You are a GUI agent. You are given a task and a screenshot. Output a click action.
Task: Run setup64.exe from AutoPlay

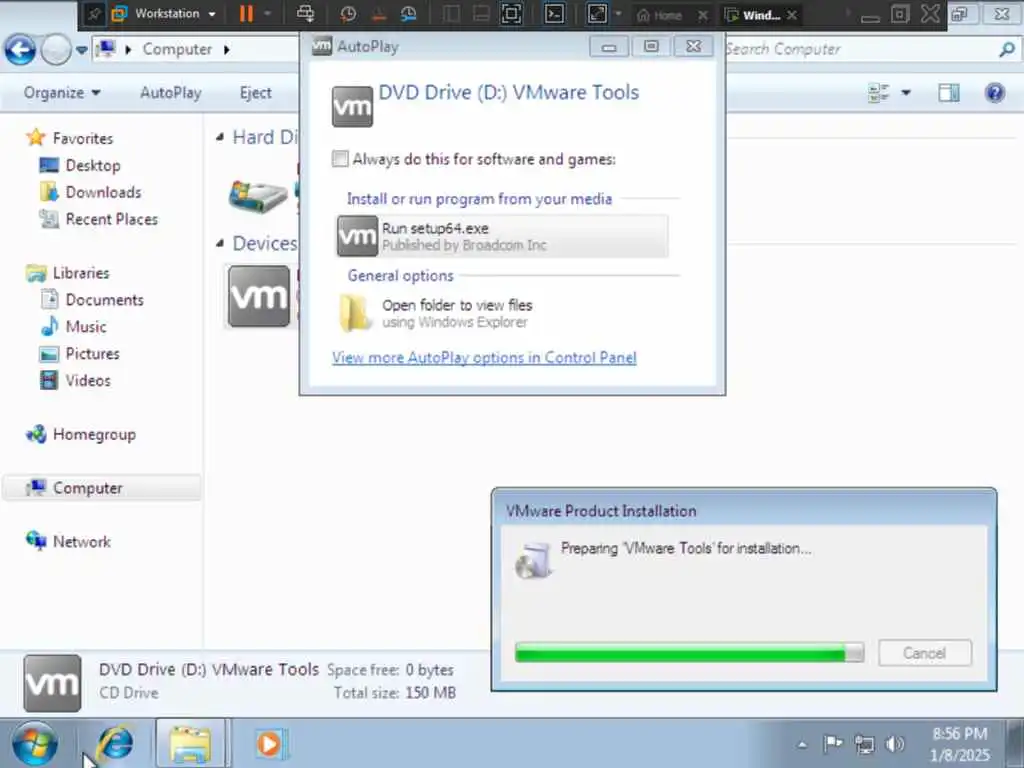(x=502, y=236)
